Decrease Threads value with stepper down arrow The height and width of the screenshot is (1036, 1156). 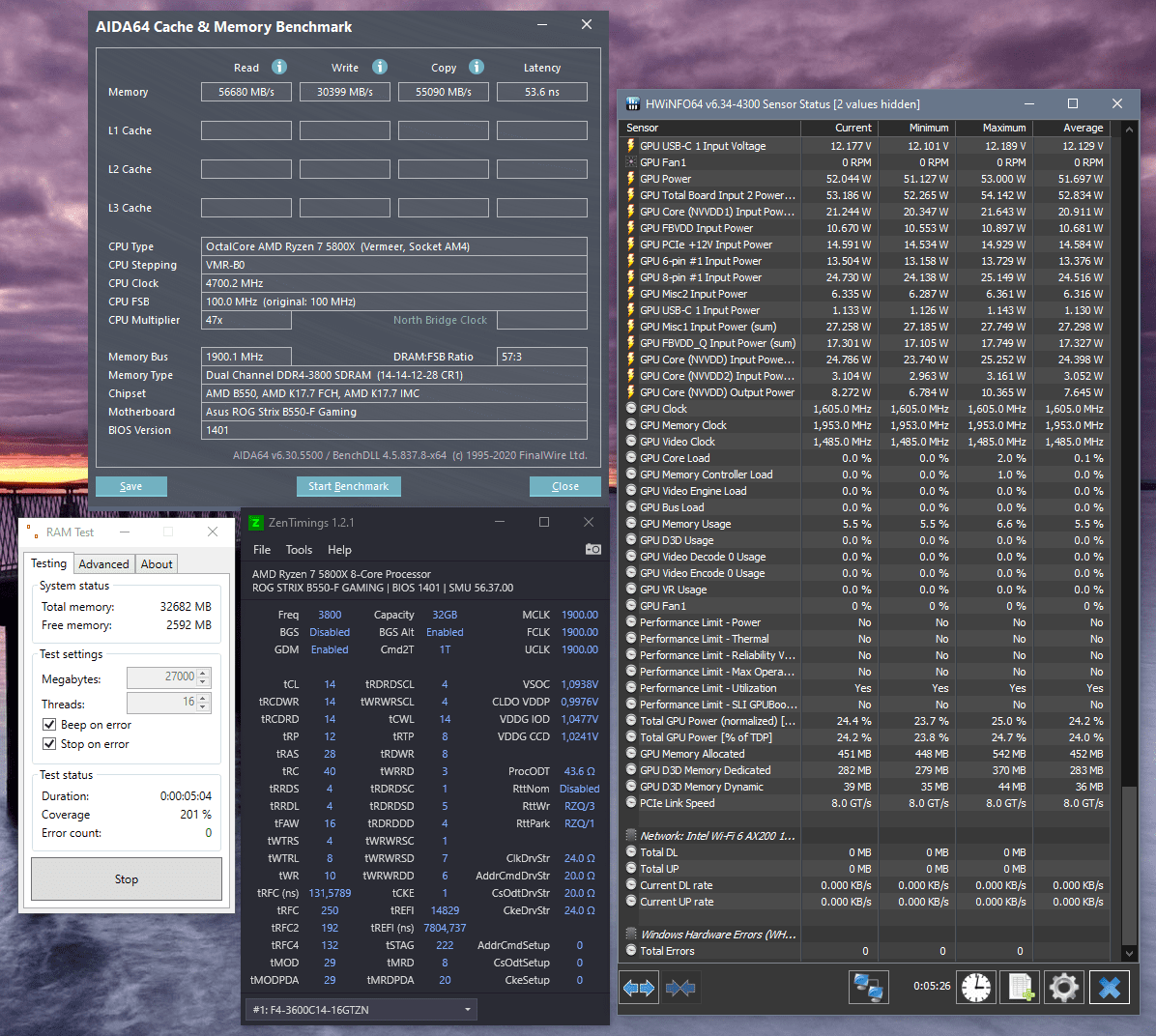coord(204,707)
